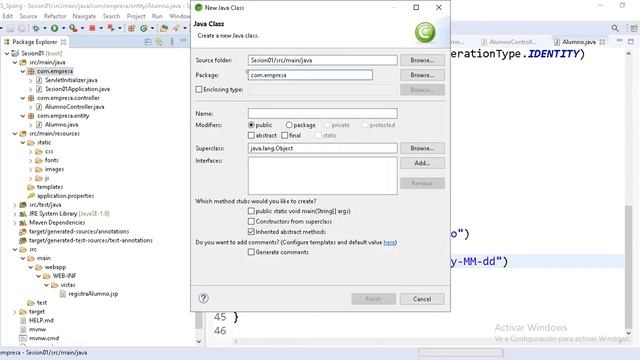Image resolution: width=640 pixels, height=360 pixels.
Task: Click the Collapse All icon in Package Explorer
Action: tap(148, 42)
